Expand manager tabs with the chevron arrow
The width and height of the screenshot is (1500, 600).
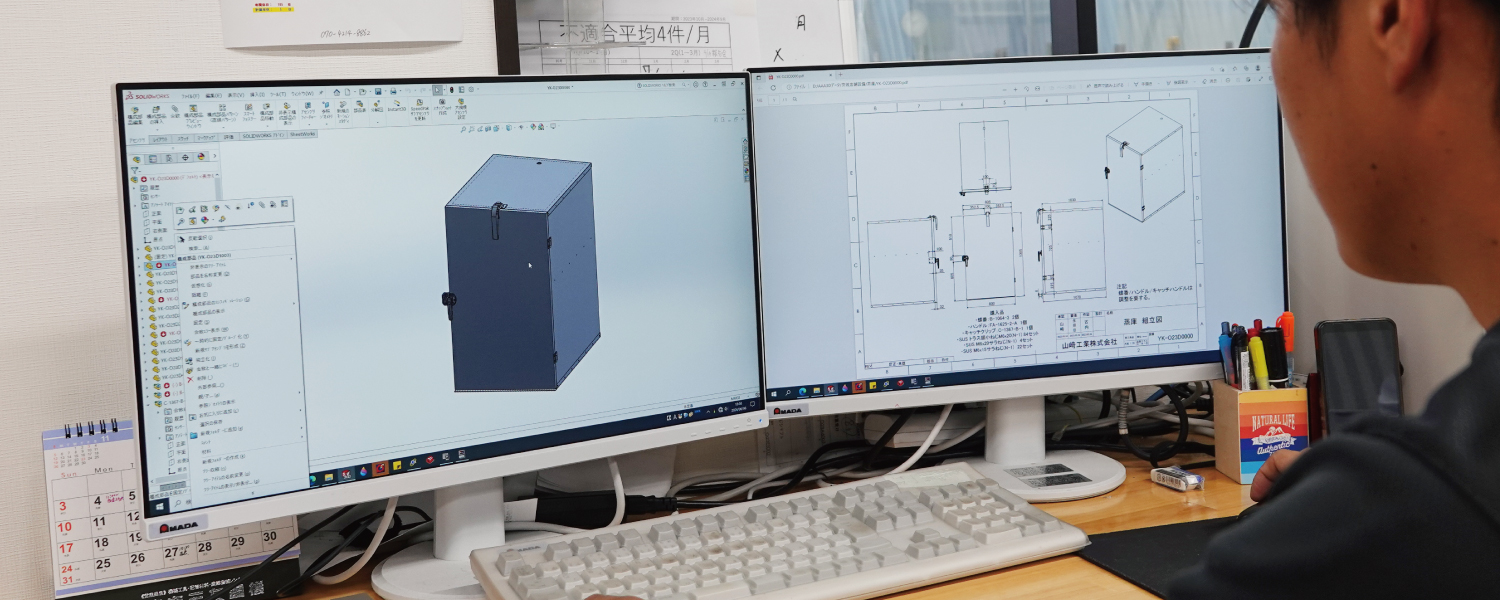pos(215,156)
